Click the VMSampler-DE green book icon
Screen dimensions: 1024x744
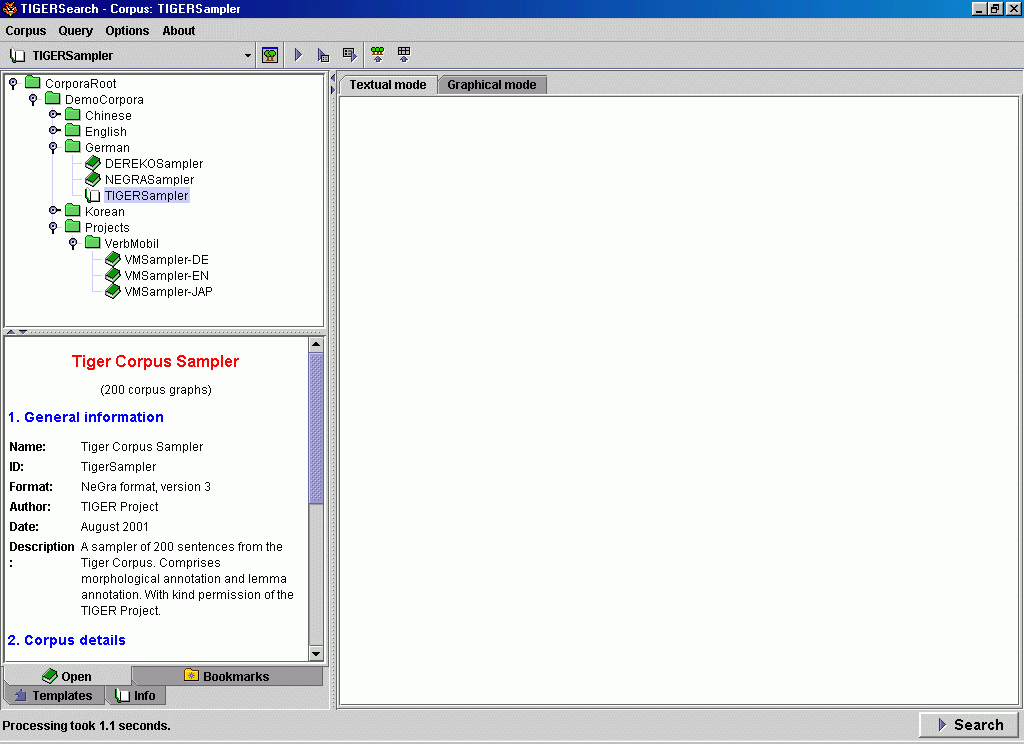tap(113, 259)
